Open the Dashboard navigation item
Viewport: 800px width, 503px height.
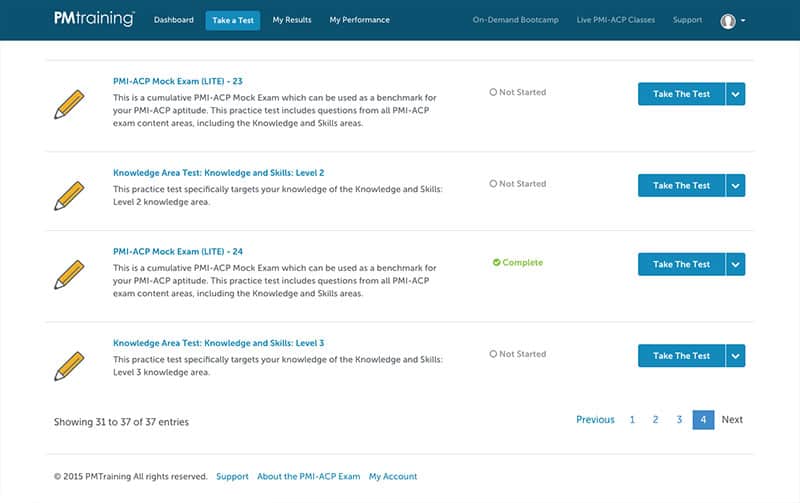tap(174, 20)
